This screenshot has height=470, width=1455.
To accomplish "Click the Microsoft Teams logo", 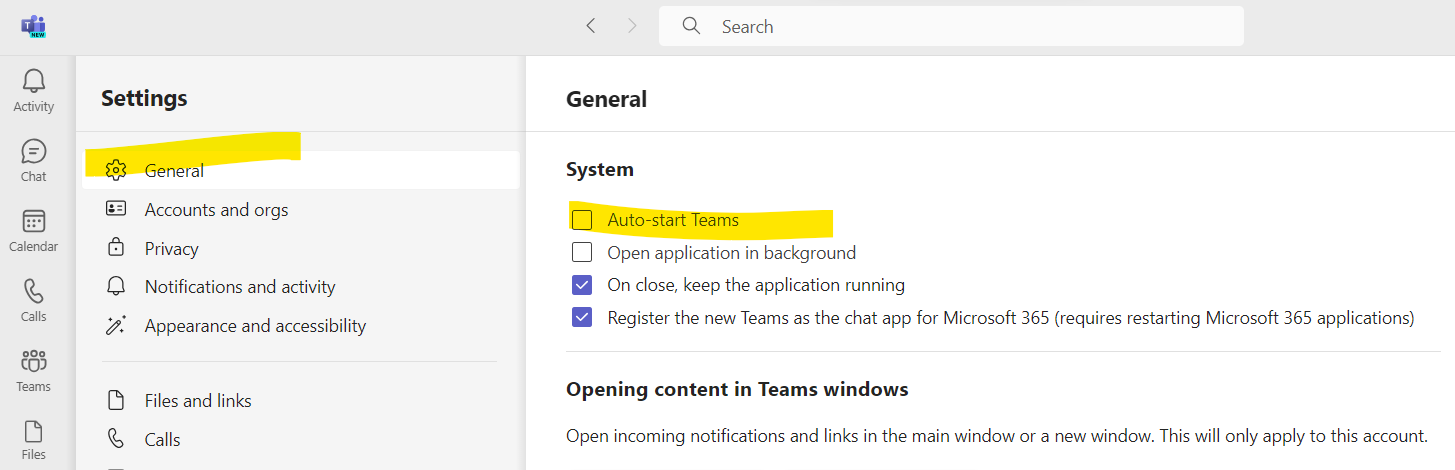I will (x=34, y=26).
